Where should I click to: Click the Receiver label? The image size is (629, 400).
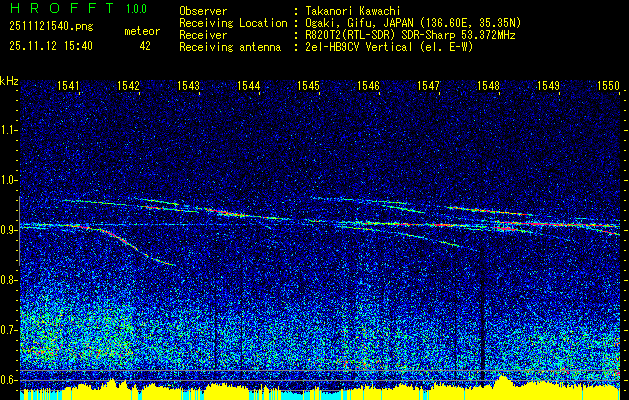[203, 35]
